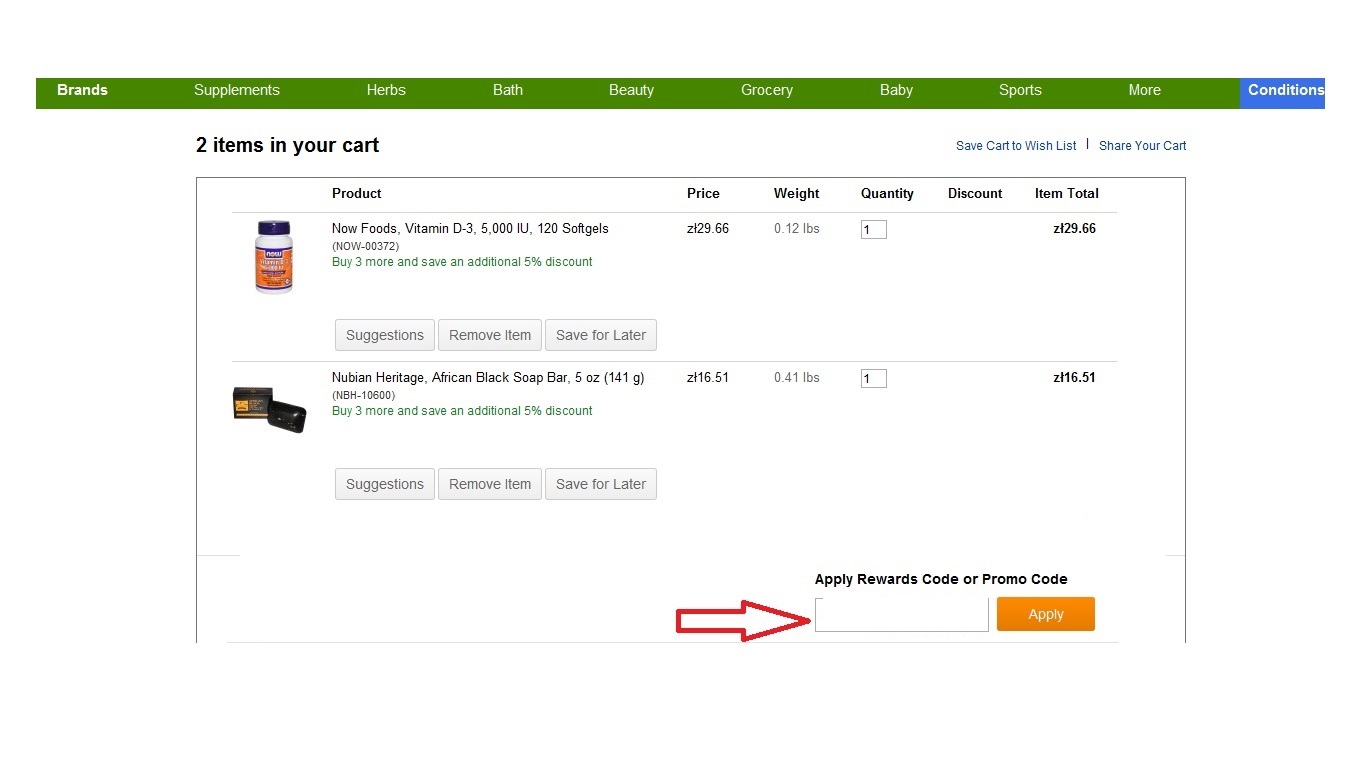Open the Brands menu
Image resolution: width=1366 pixels, height=768 pixels.
pyautogui.click(x=82, y=90)
